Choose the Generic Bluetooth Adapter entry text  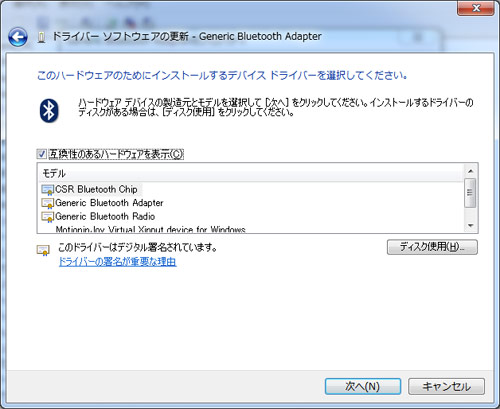(109, 203)
